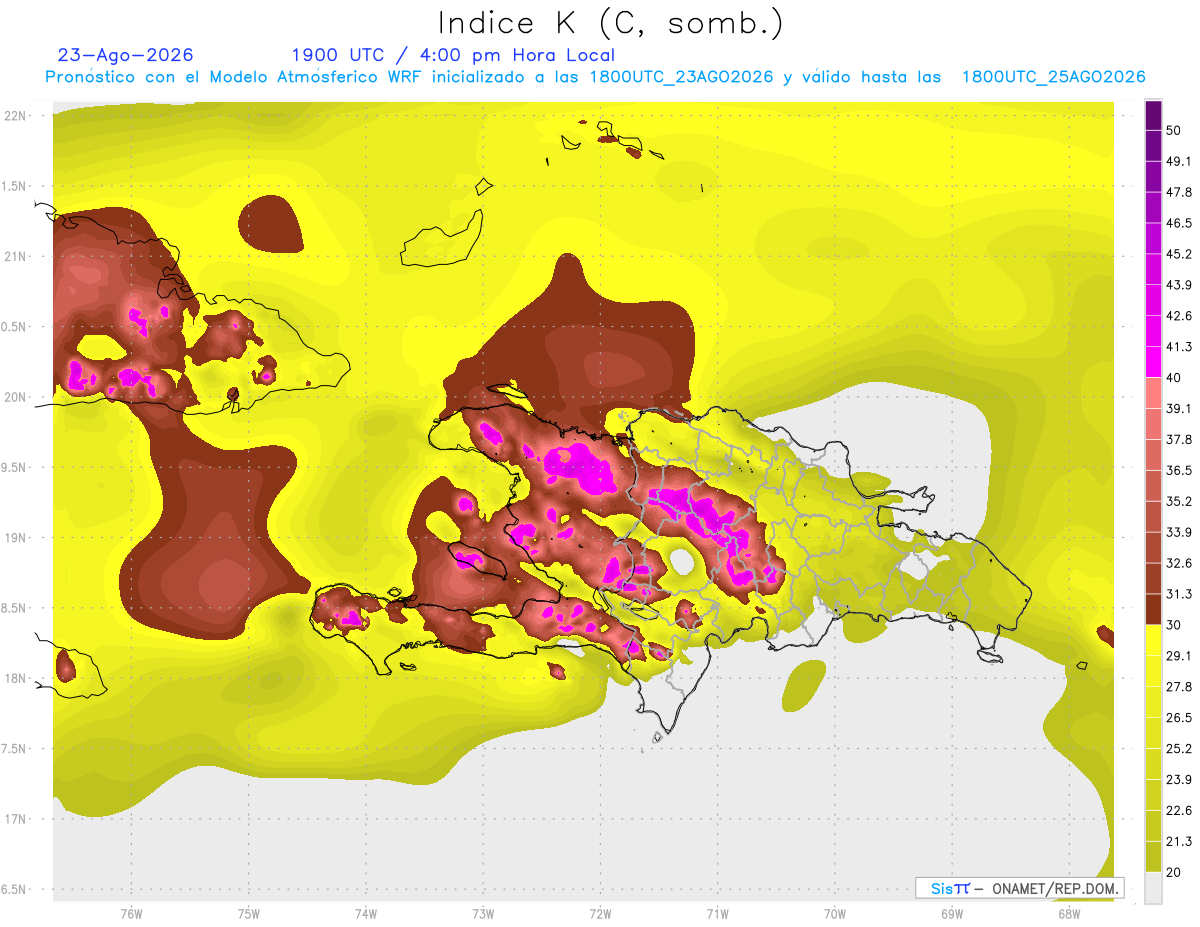Click the colorbar label '26.5'
Image resolution: width=1200 pixels, height=927 pixels.
(x=1179, y=718)
